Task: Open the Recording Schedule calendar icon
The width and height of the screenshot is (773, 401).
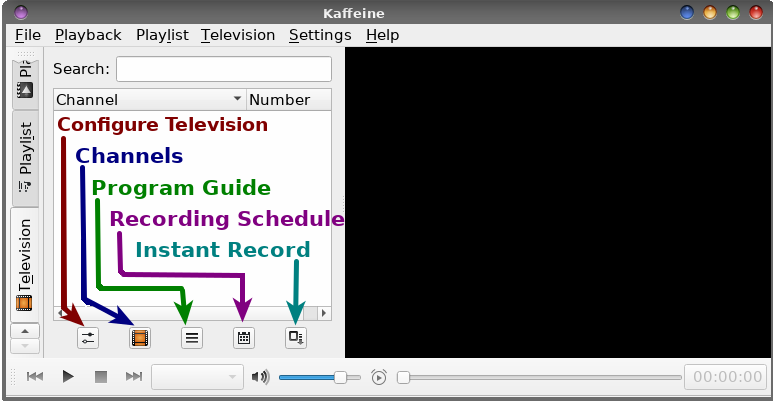Action: [x=244, y=338]
